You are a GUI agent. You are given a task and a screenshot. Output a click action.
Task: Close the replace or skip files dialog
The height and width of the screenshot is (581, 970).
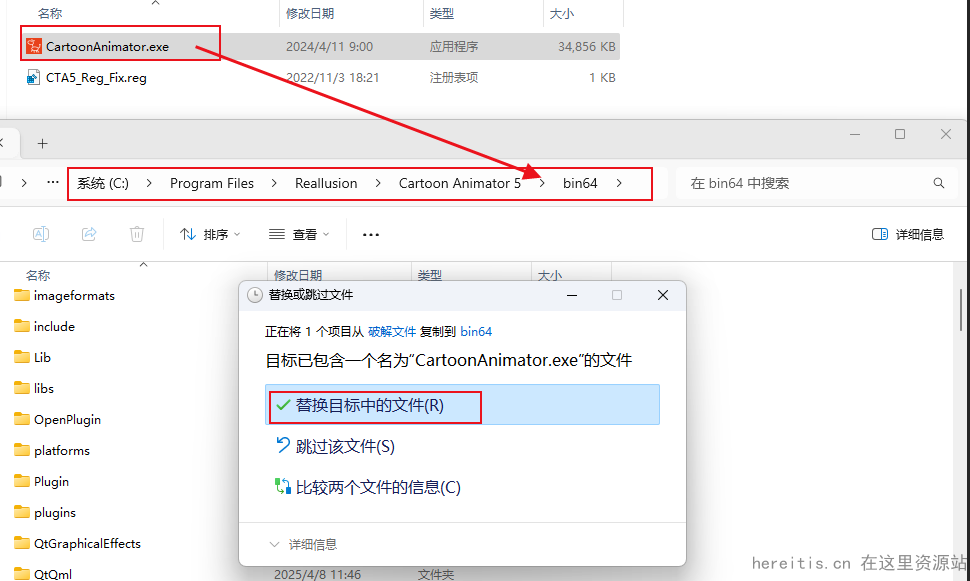tap(663, 295)
